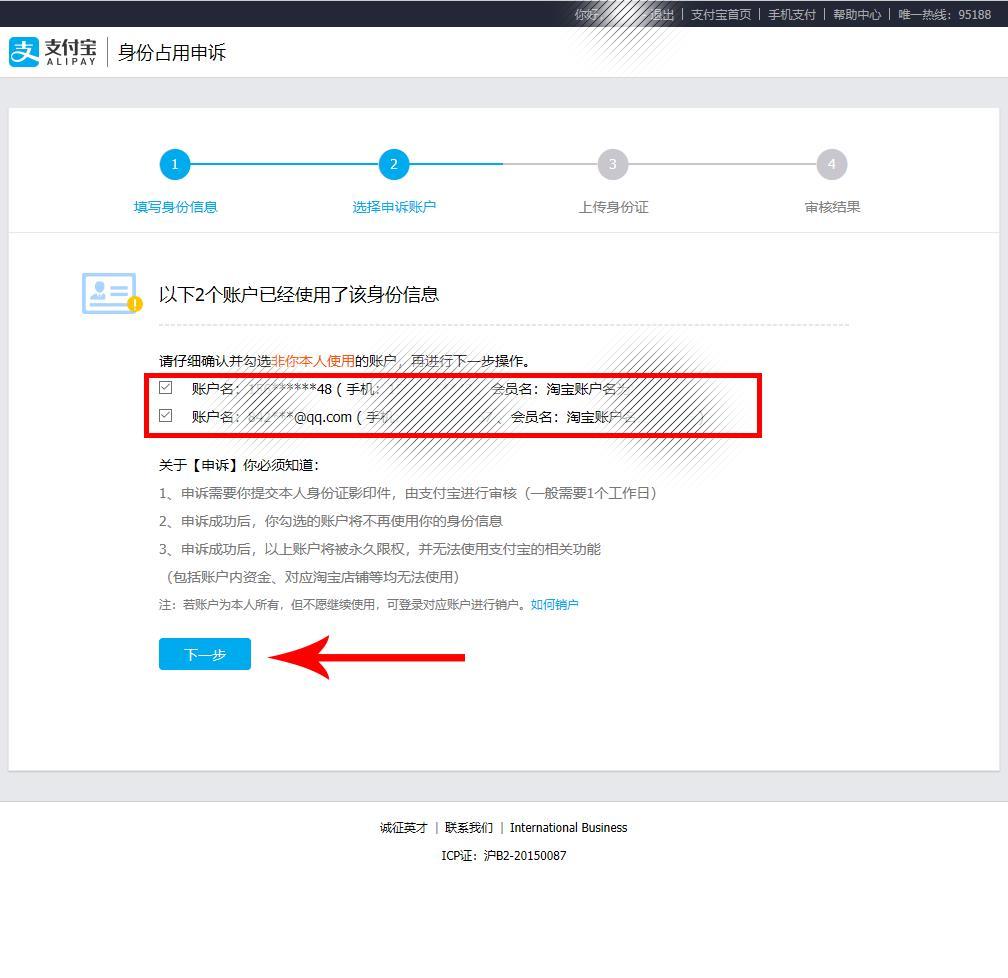This screenshot has height=978, width=1008.
Task: Click the 诚征英才 footer link
Action: tap(403, 828)
